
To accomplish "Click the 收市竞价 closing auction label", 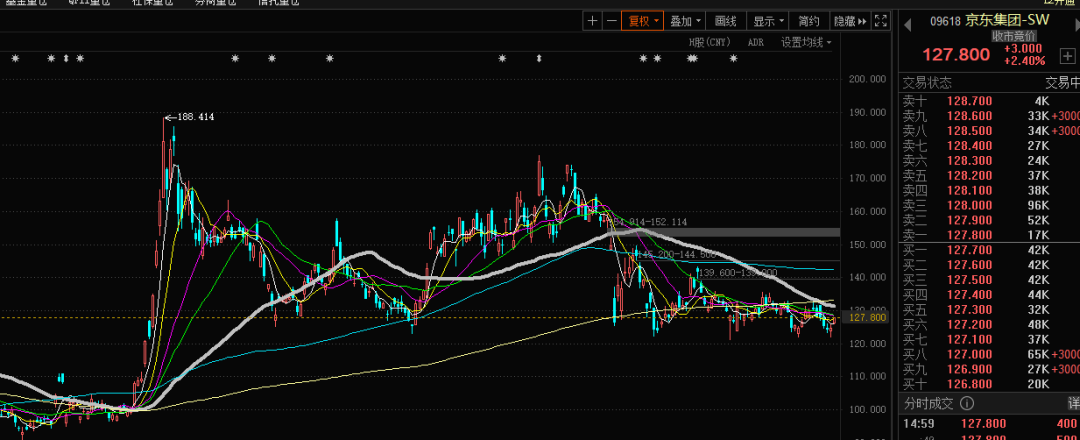I will pyautogui.click(x=1017, y=36).
